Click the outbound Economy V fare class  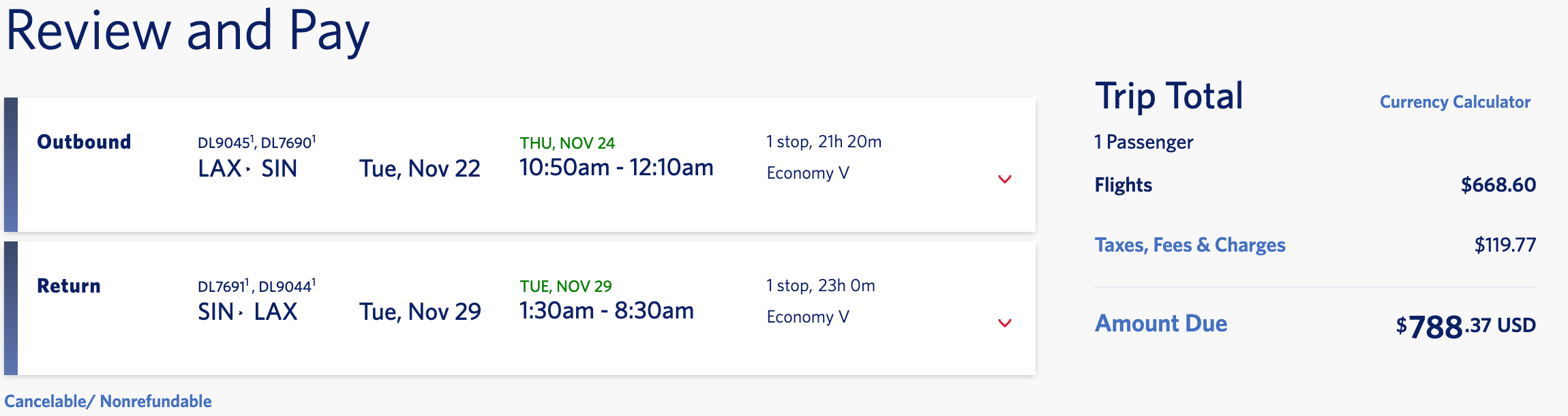pyautogui.click(x=808, y=173)
